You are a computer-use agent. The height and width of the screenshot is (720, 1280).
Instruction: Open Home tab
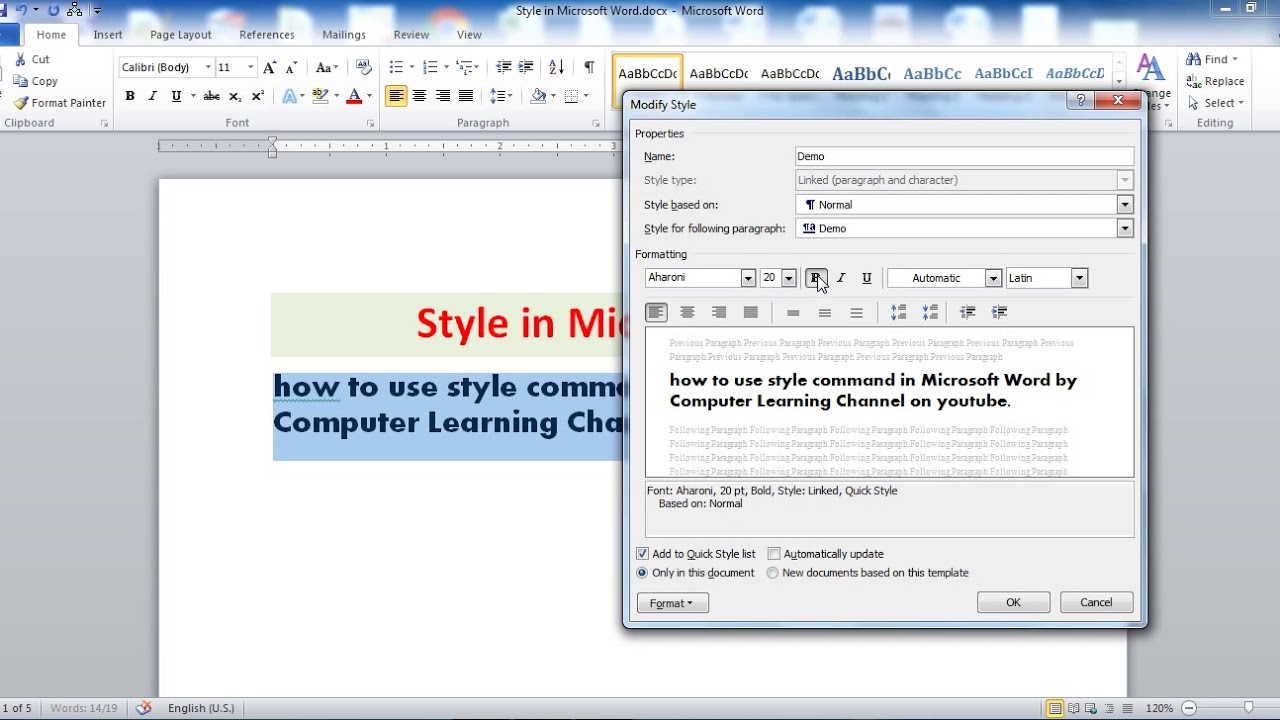coord(51,35)
